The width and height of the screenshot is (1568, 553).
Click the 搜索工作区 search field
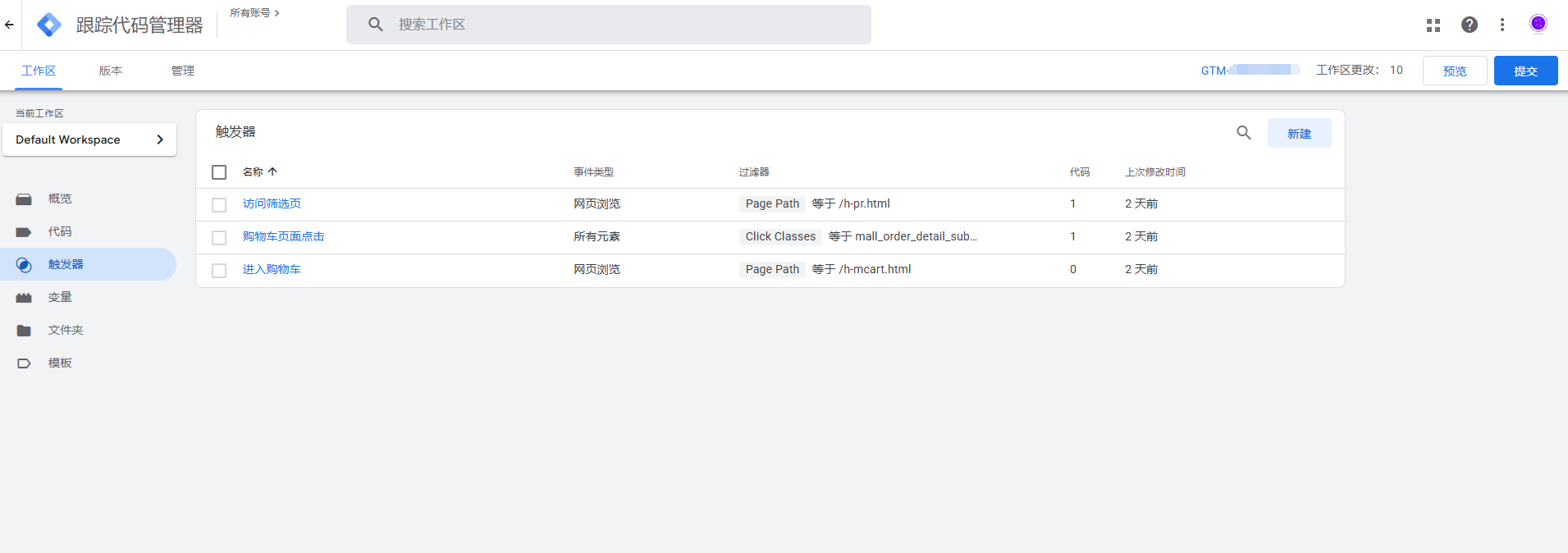coord(609,25)
